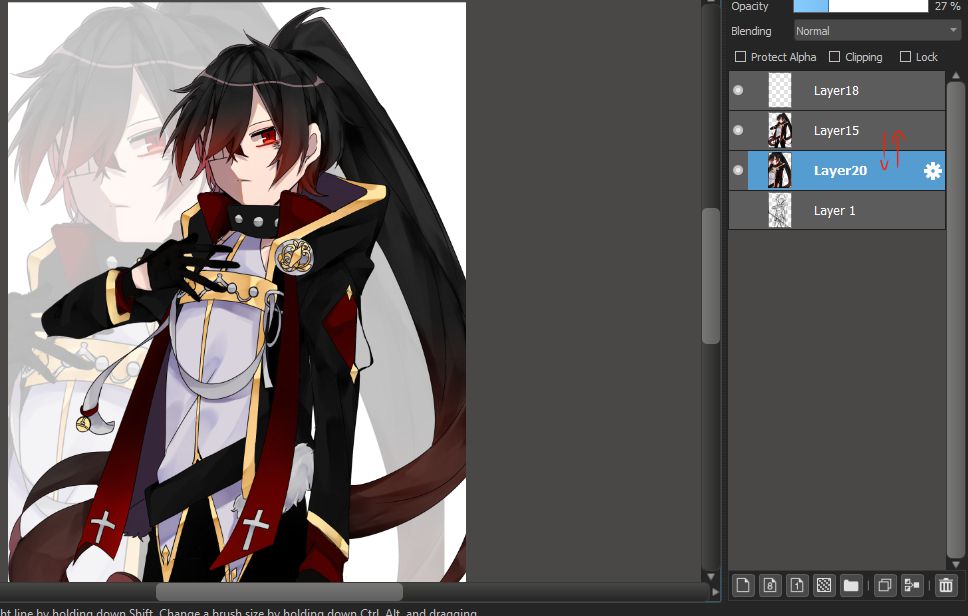The height and width of the screenshot is (616, 968).
Task: Check the Lock checkbox
Action: [x=906, y=57]
